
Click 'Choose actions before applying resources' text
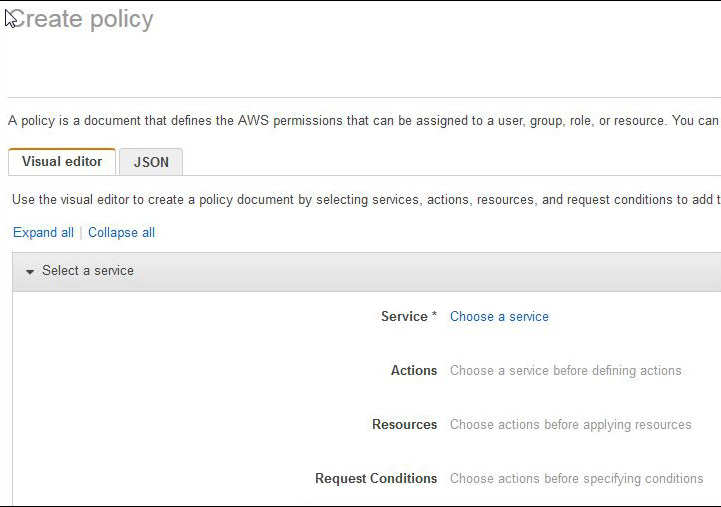pos(570,425)
